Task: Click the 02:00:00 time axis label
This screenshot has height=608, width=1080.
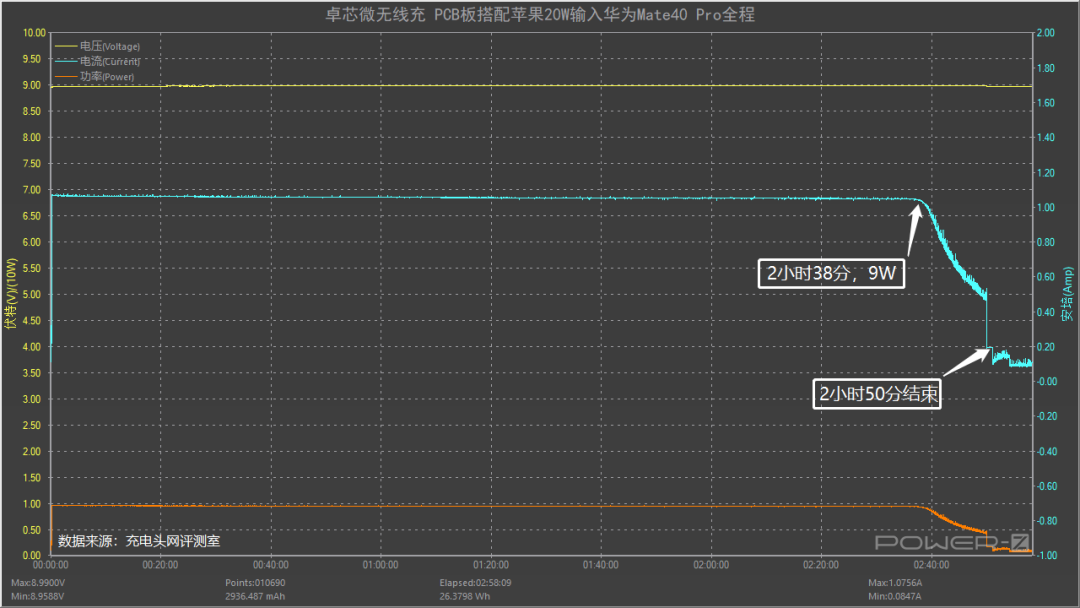Action: click(711, 565)
